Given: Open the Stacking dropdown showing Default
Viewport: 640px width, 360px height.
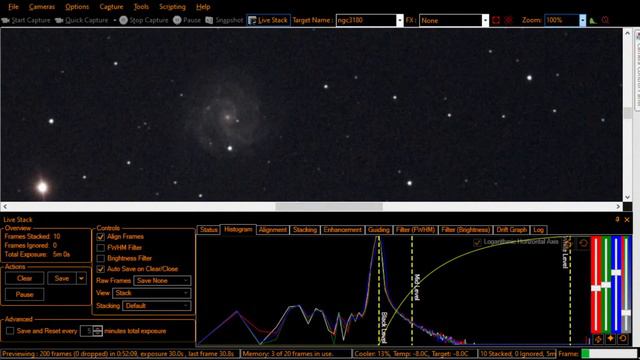Looking at the screenshot, I should 157,306.
